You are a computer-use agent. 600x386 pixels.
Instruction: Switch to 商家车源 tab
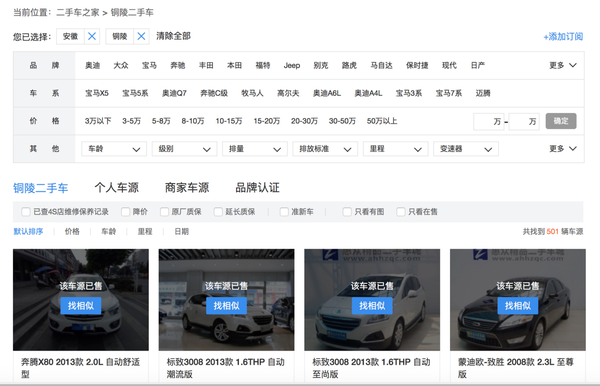(187, 187)
